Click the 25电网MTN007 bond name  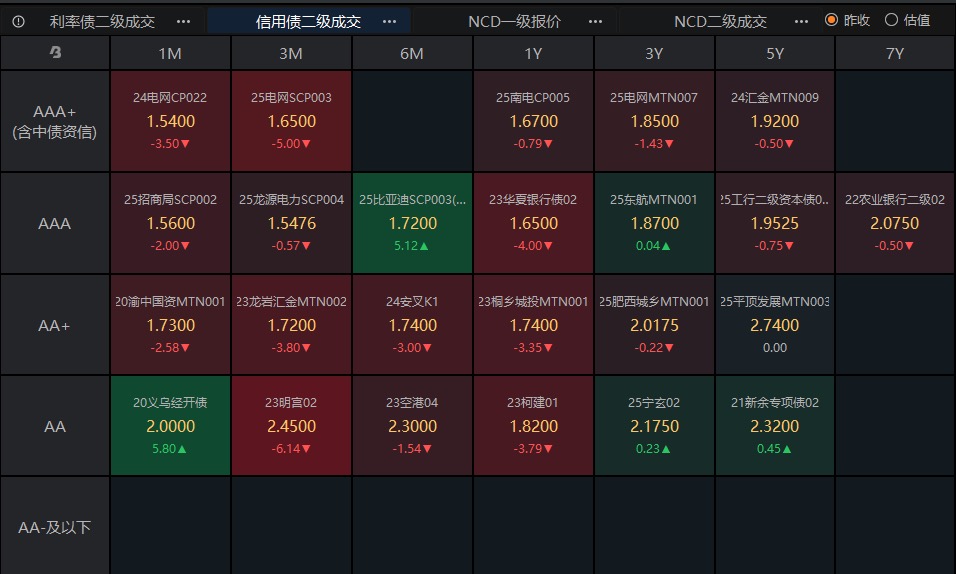[x=654, y=98]
